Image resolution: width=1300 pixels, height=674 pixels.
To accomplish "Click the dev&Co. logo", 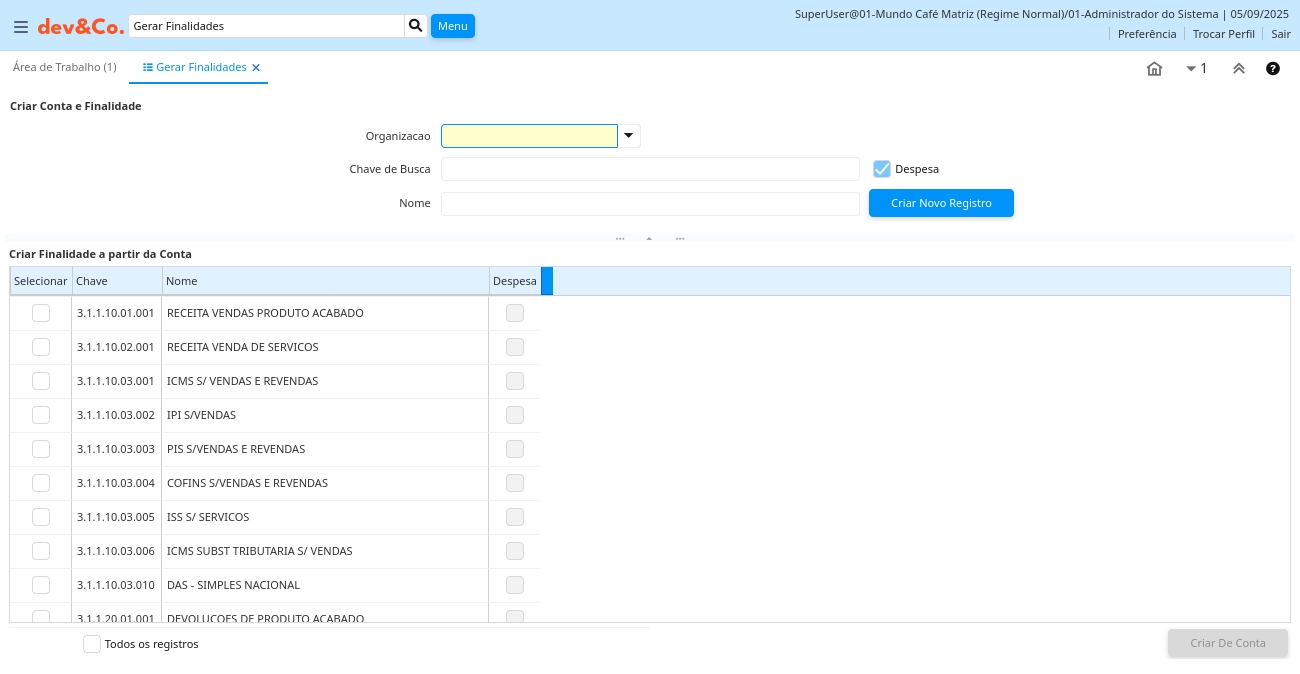I will click(x=81, y=27).
